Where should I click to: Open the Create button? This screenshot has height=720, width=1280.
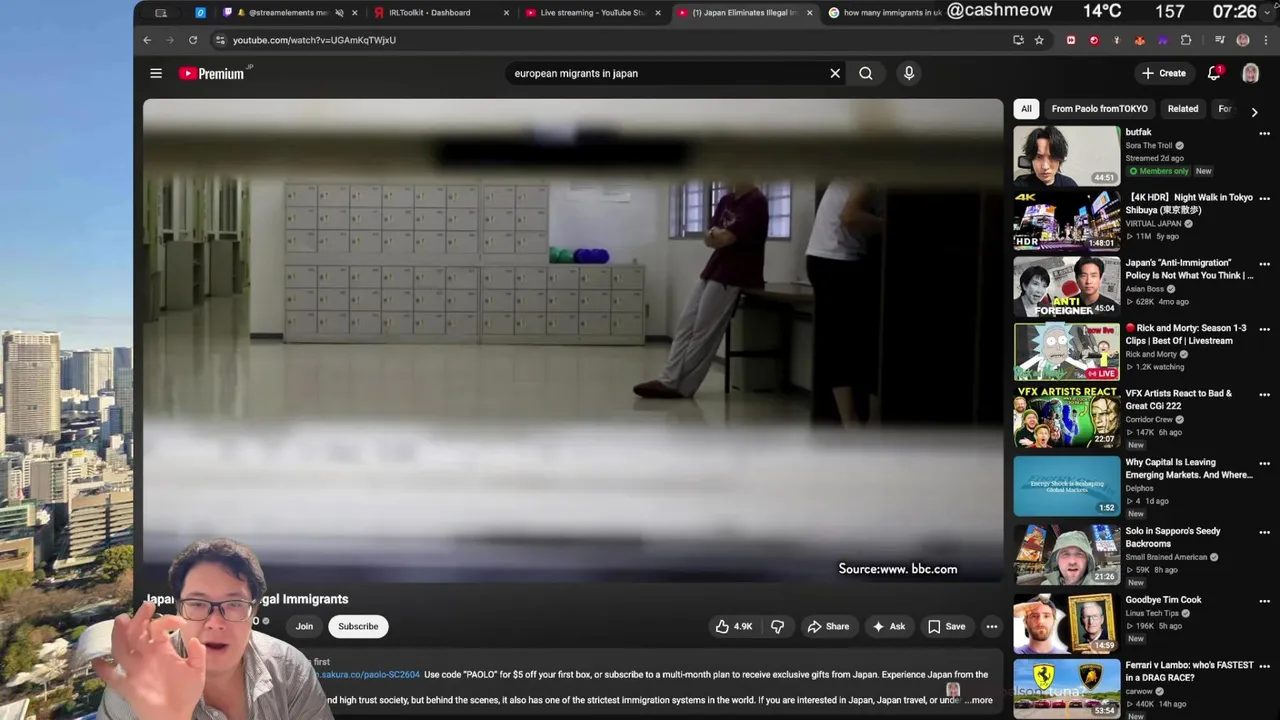pos(1164,73)
